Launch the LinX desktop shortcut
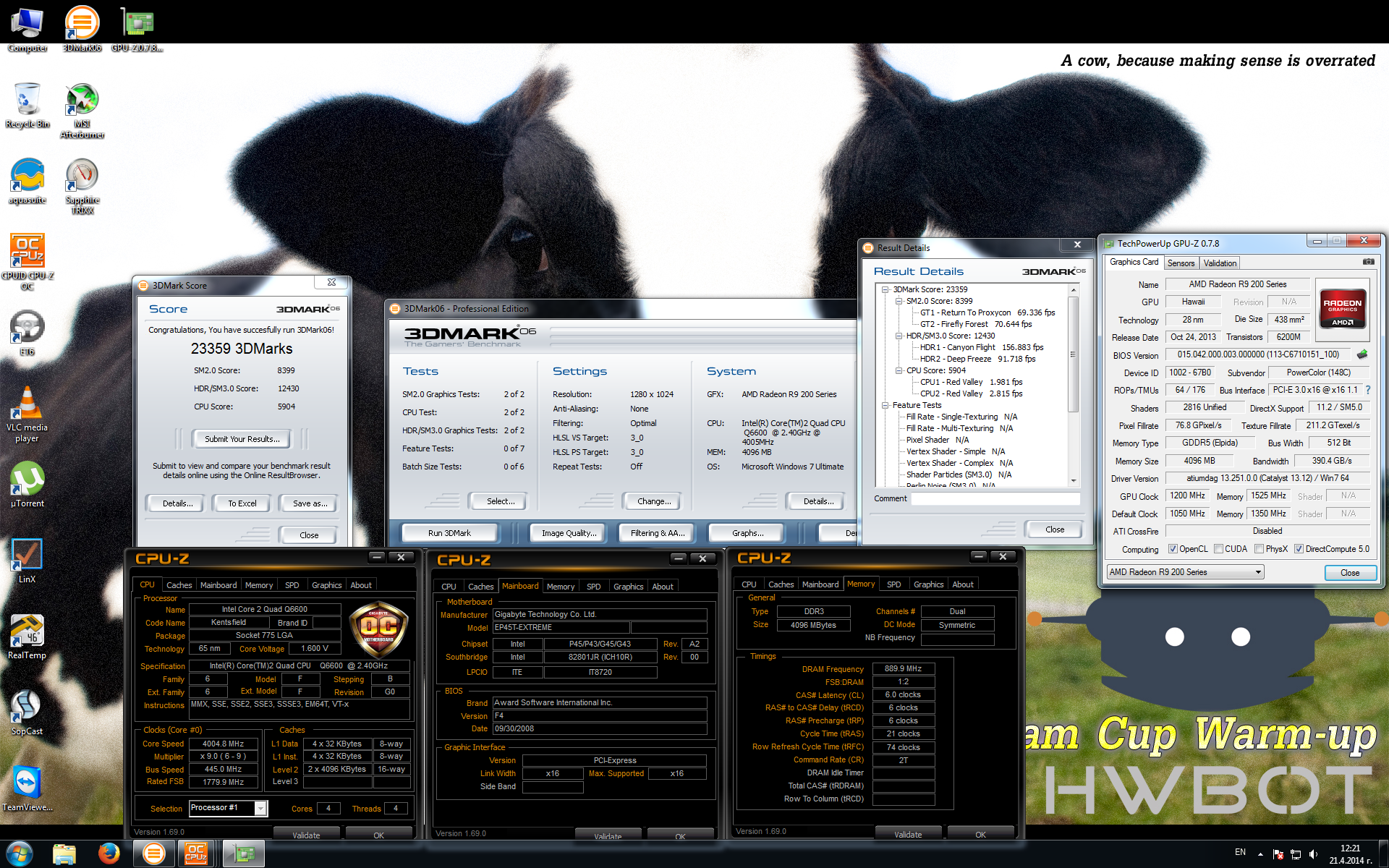 pos(27,561)
